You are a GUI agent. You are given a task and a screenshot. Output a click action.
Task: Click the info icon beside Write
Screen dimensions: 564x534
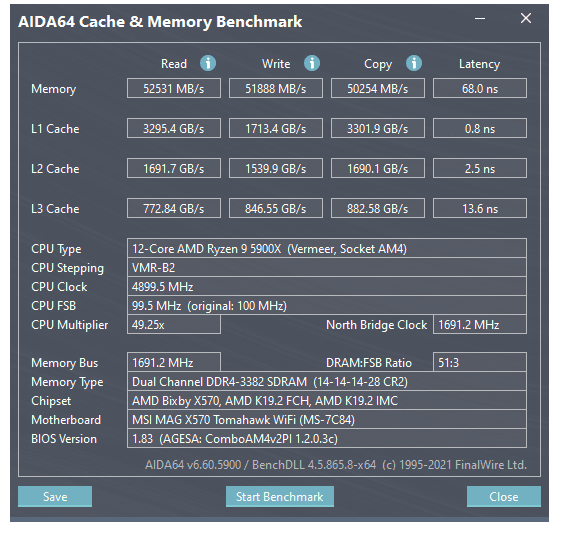(312, 63)
